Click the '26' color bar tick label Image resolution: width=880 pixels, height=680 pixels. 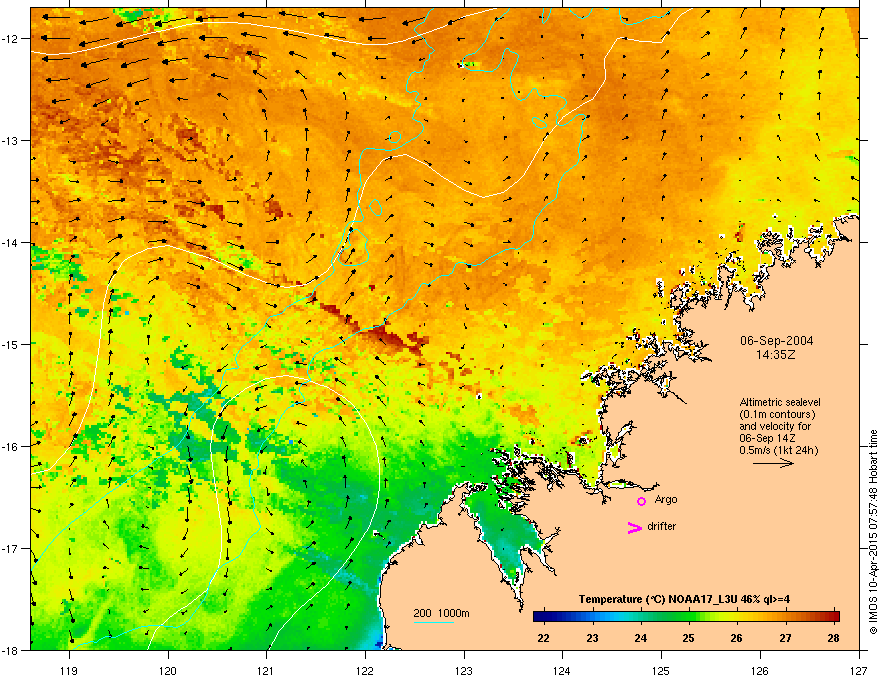[x=736, y=638]
